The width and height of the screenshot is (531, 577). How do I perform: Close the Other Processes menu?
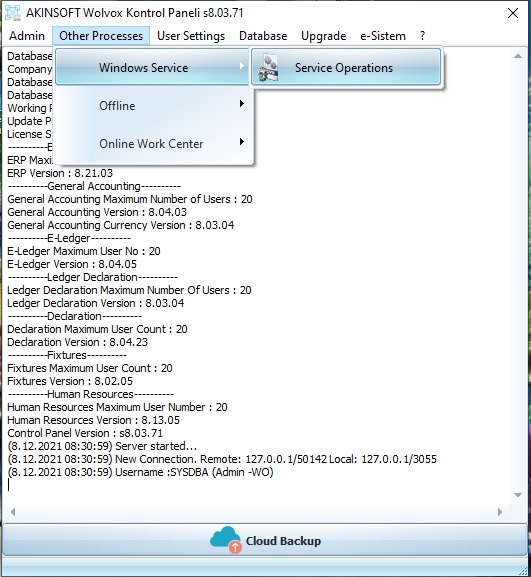tap(101, 36)
